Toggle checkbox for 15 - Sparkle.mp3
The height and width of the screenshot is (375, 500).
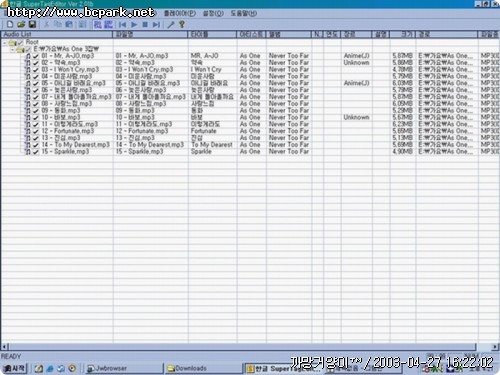36,152
